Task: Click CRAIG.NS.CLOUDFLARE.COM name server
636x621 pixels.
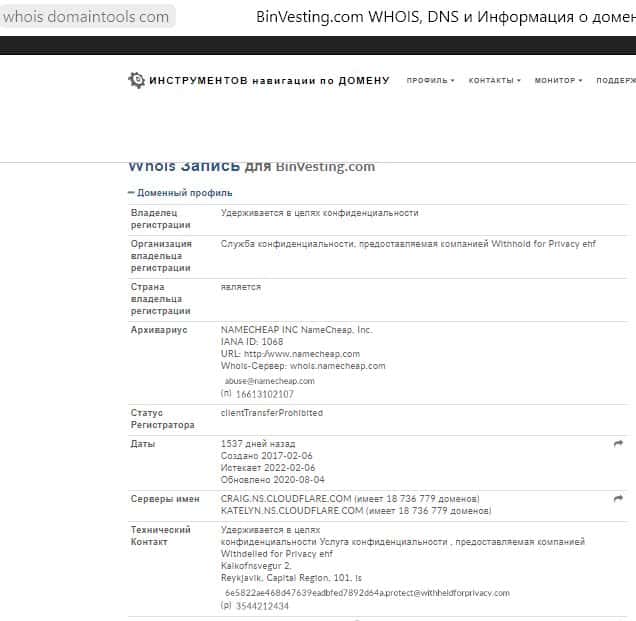Action: 286,498
